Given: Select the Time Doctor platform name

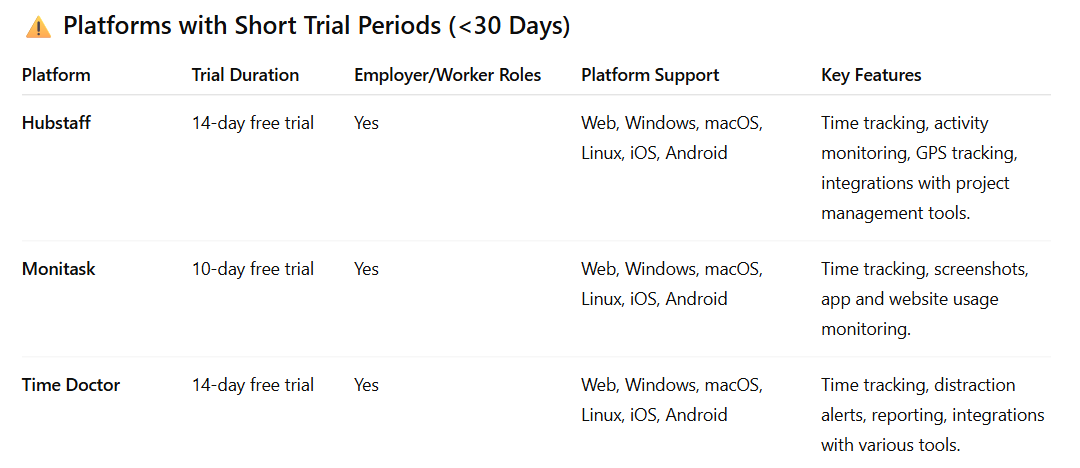Looking at the screenshot, I should coord(71,385).
